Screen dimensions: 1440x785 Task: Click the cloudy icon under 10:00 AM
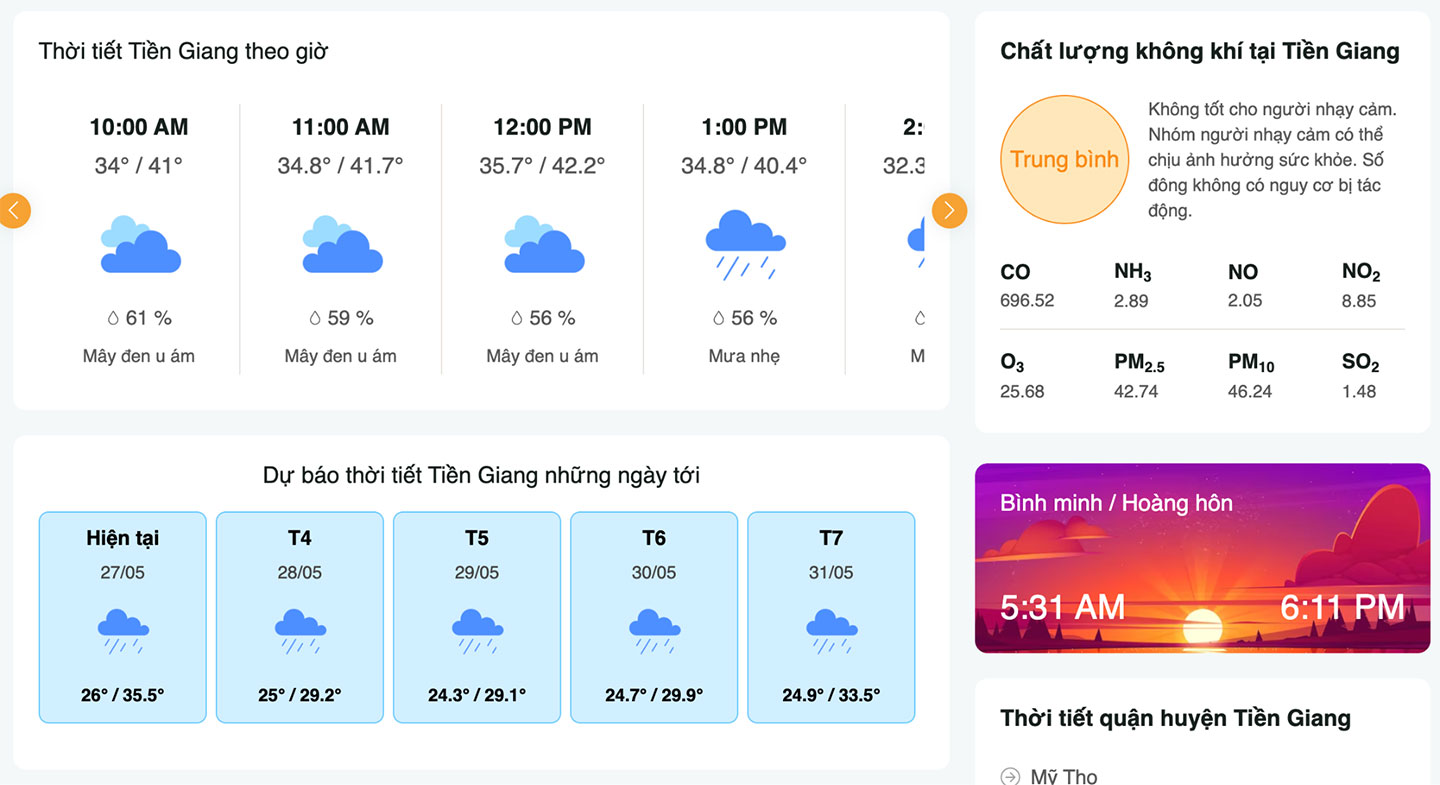pos(140,244)
